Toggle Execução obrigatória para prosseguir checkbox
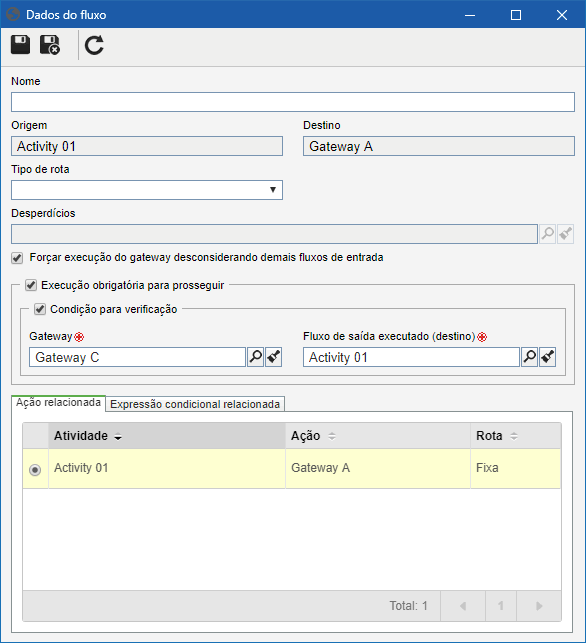This screenshot has width=586, height=643. pyautogui.click(x=31, y=285)
